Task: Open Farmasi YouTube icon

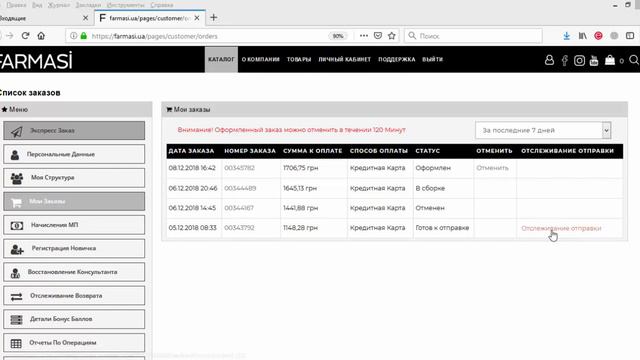Action: [x=594, y=60]
